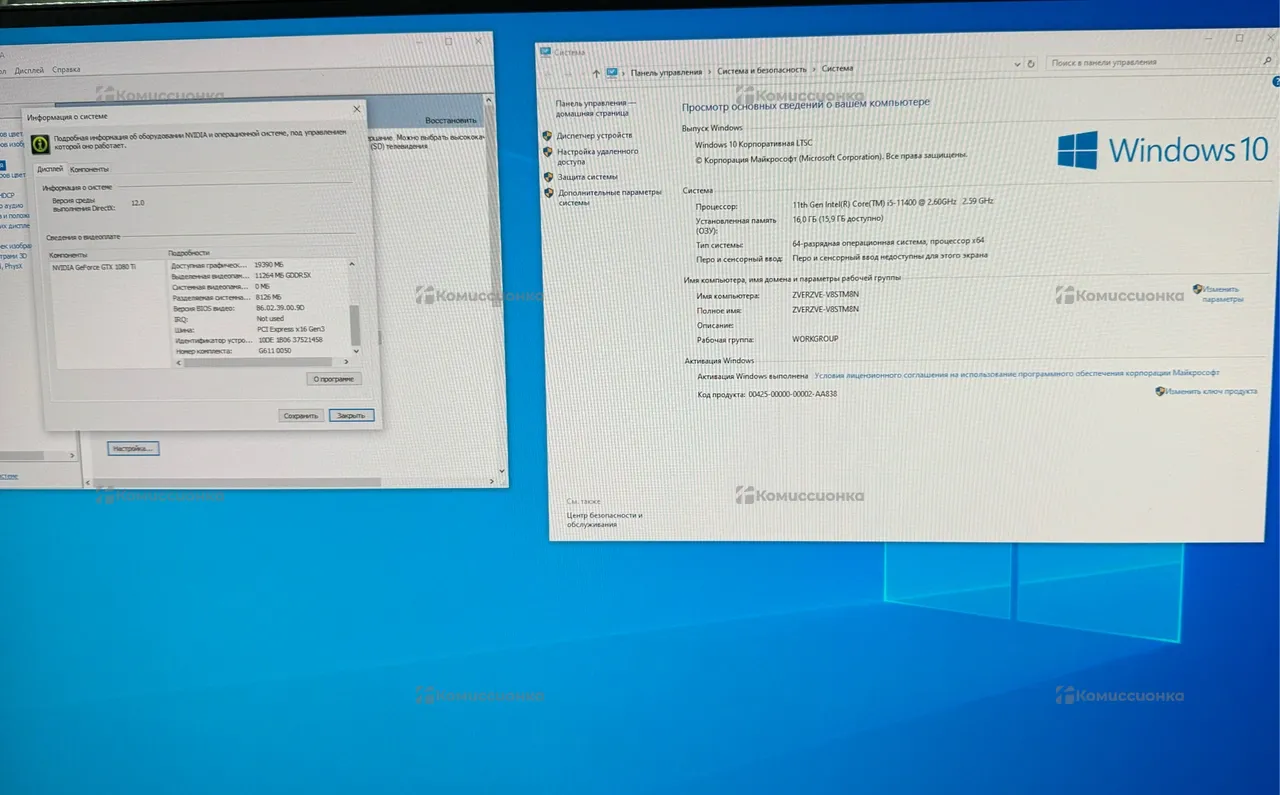Click the Подробности column header
1280x795 pixels.
click(189, 253)
